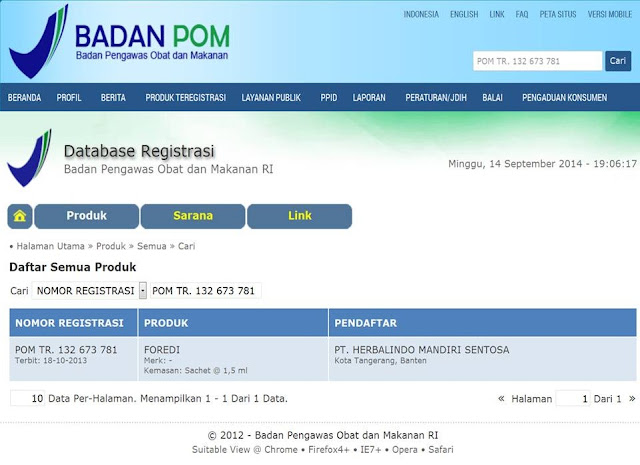Open the PERATURAN/JDIH menu
640x465 pixels.
click(436, 98)
